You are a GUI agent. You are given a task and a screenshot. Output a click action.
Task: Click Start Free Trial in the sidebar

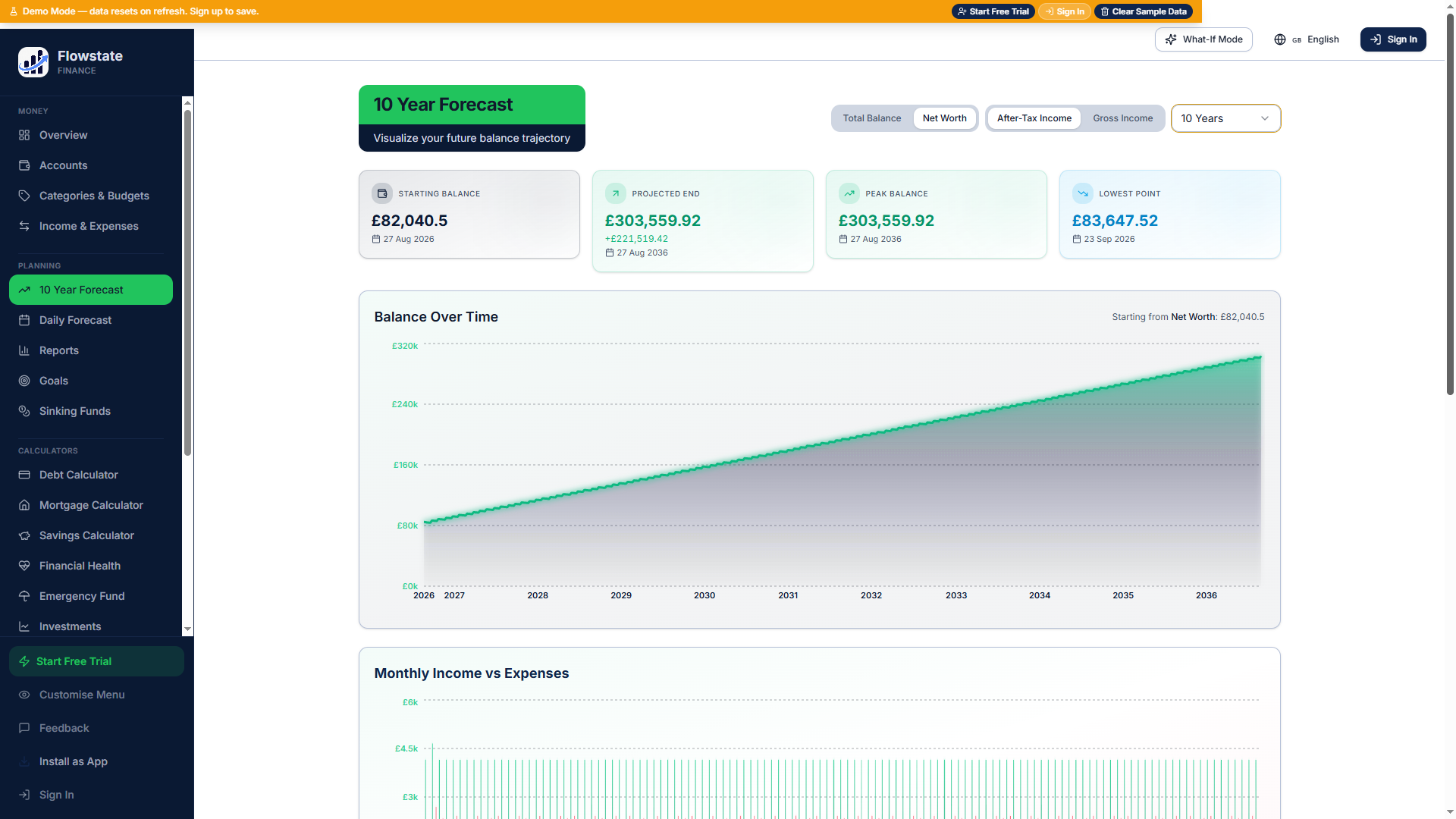96,661
